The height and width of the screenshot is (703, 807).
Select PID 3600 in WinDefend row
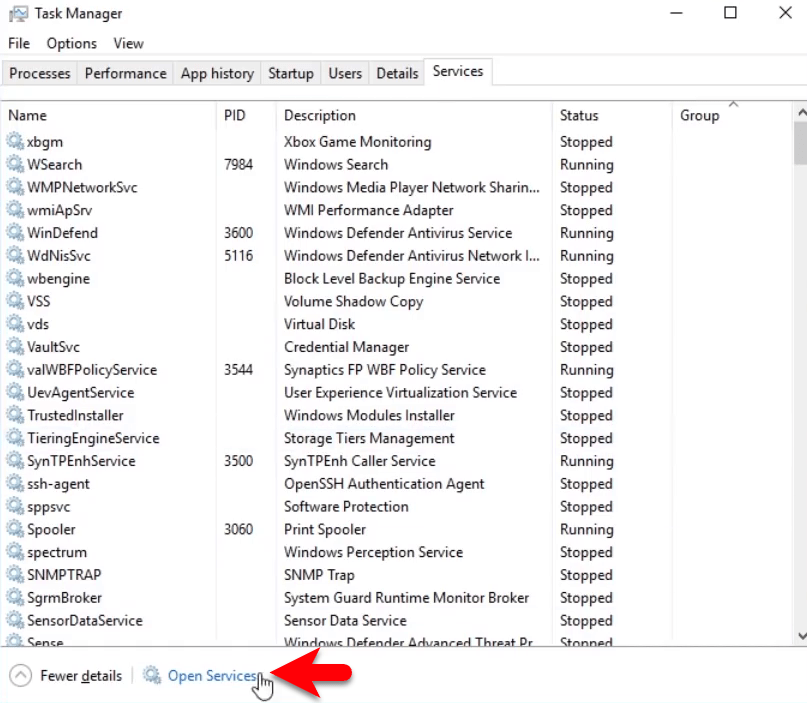click(x=238, y=233)
